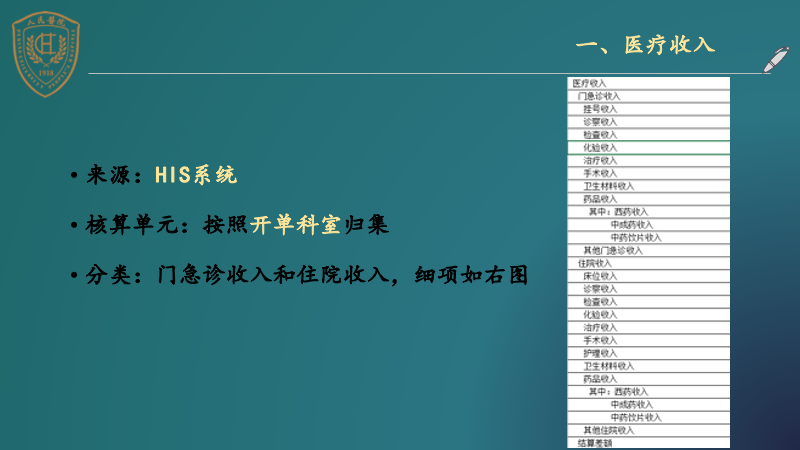
Task: Click the last 中药饮片收入 row under 住院
Action: [636, 417]
